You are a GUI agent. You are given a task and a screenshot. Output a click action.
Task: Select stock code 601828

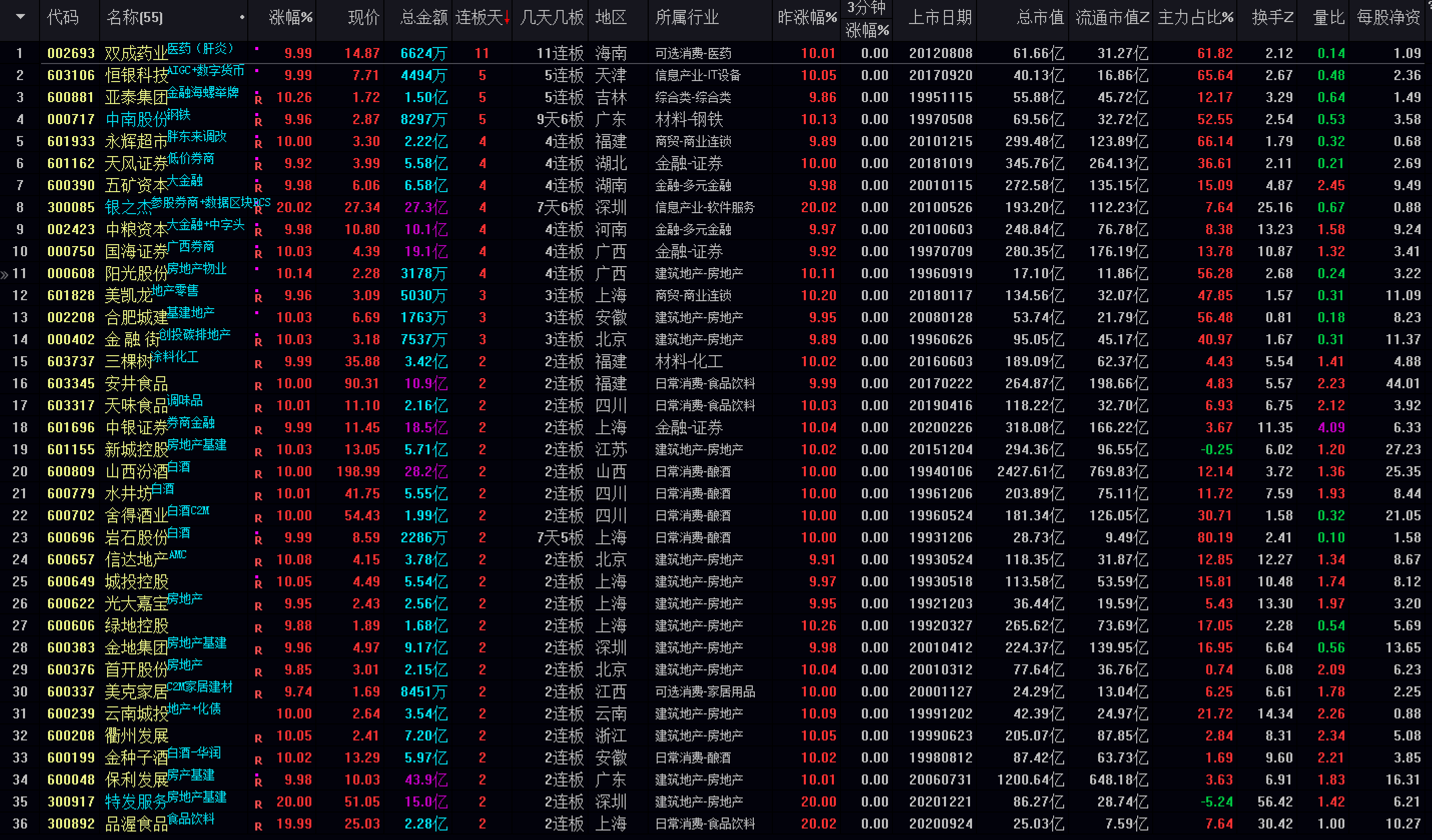tap(71, 296)
